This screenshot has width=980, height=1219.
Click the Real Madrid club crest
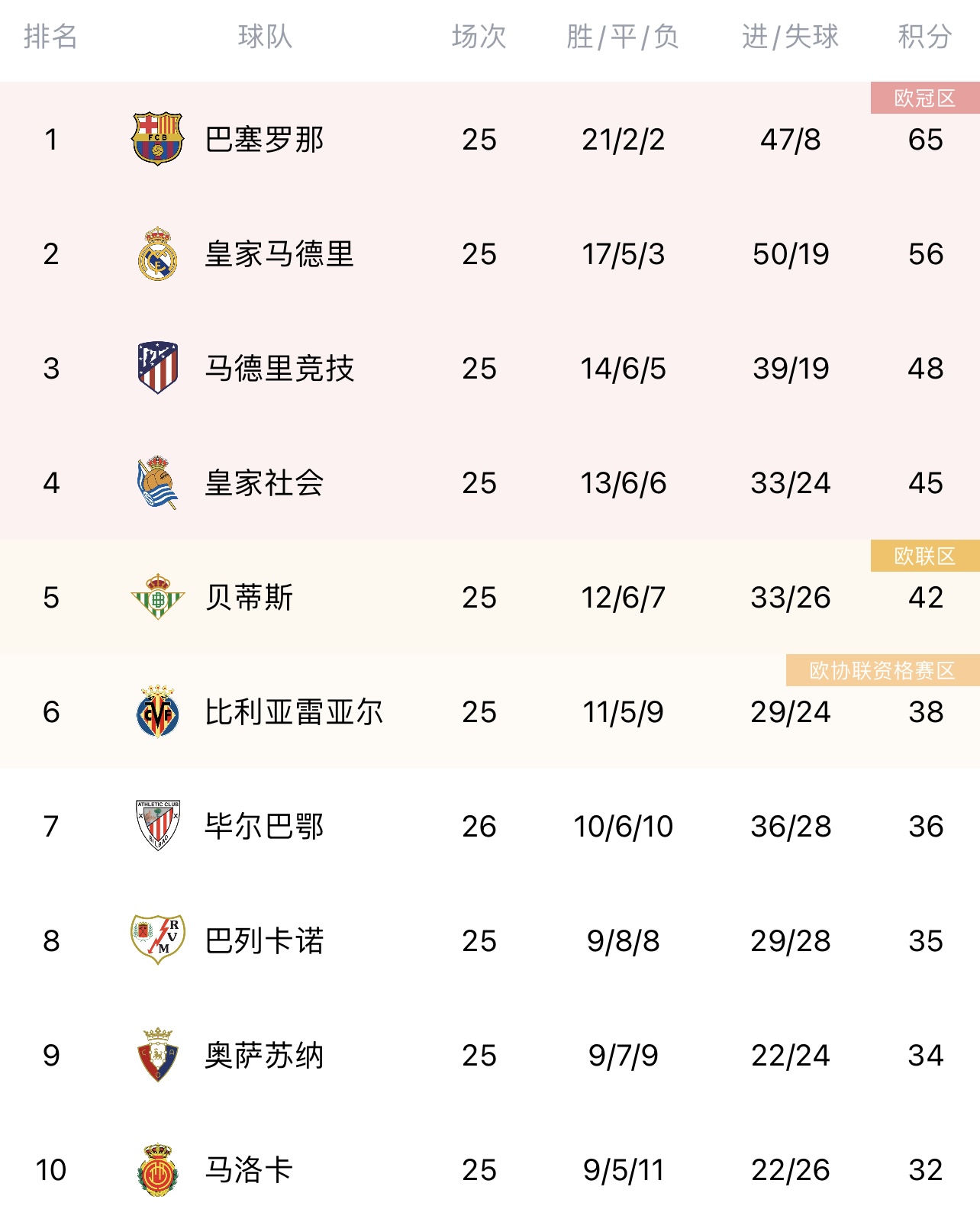click(x=157, y=253)
